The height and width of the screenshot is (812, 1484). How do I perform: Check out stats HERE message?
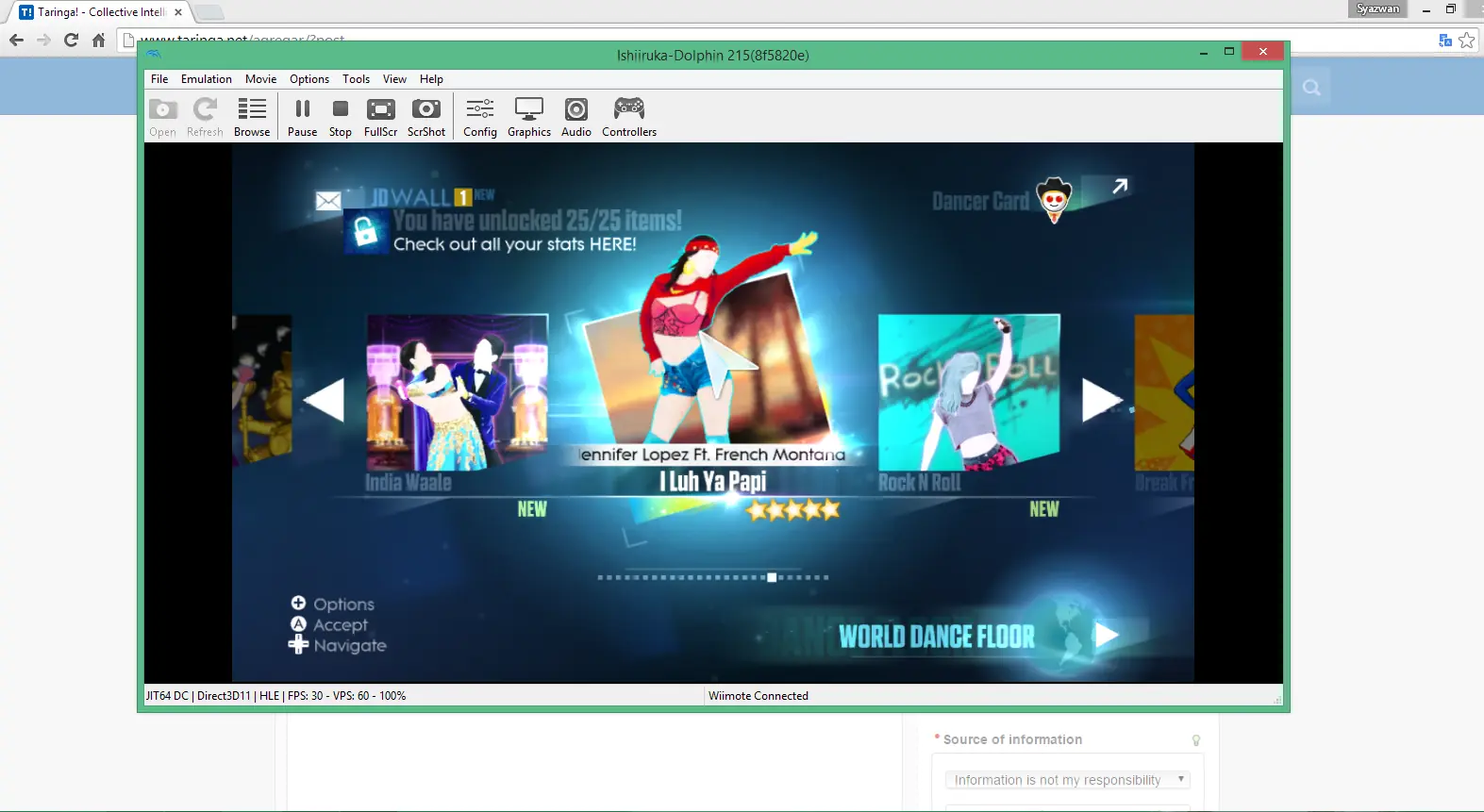pos(515,244)
